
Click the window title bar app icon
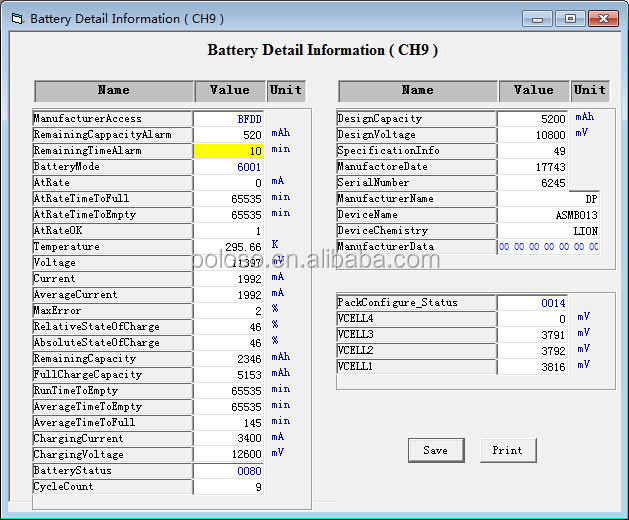17,18
